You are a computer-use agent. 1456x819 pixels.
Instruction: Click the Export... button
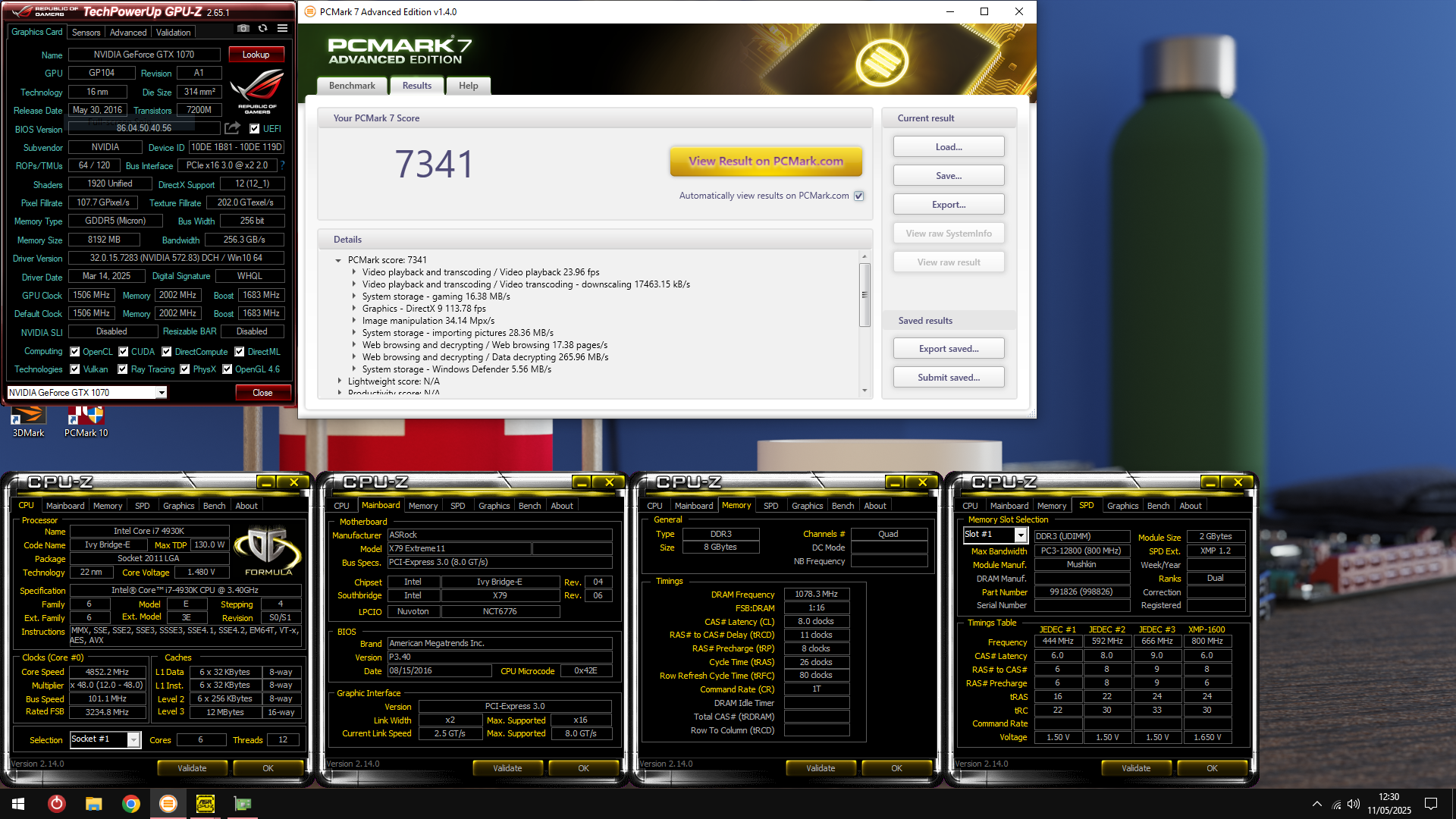click(x=949, y=205)
